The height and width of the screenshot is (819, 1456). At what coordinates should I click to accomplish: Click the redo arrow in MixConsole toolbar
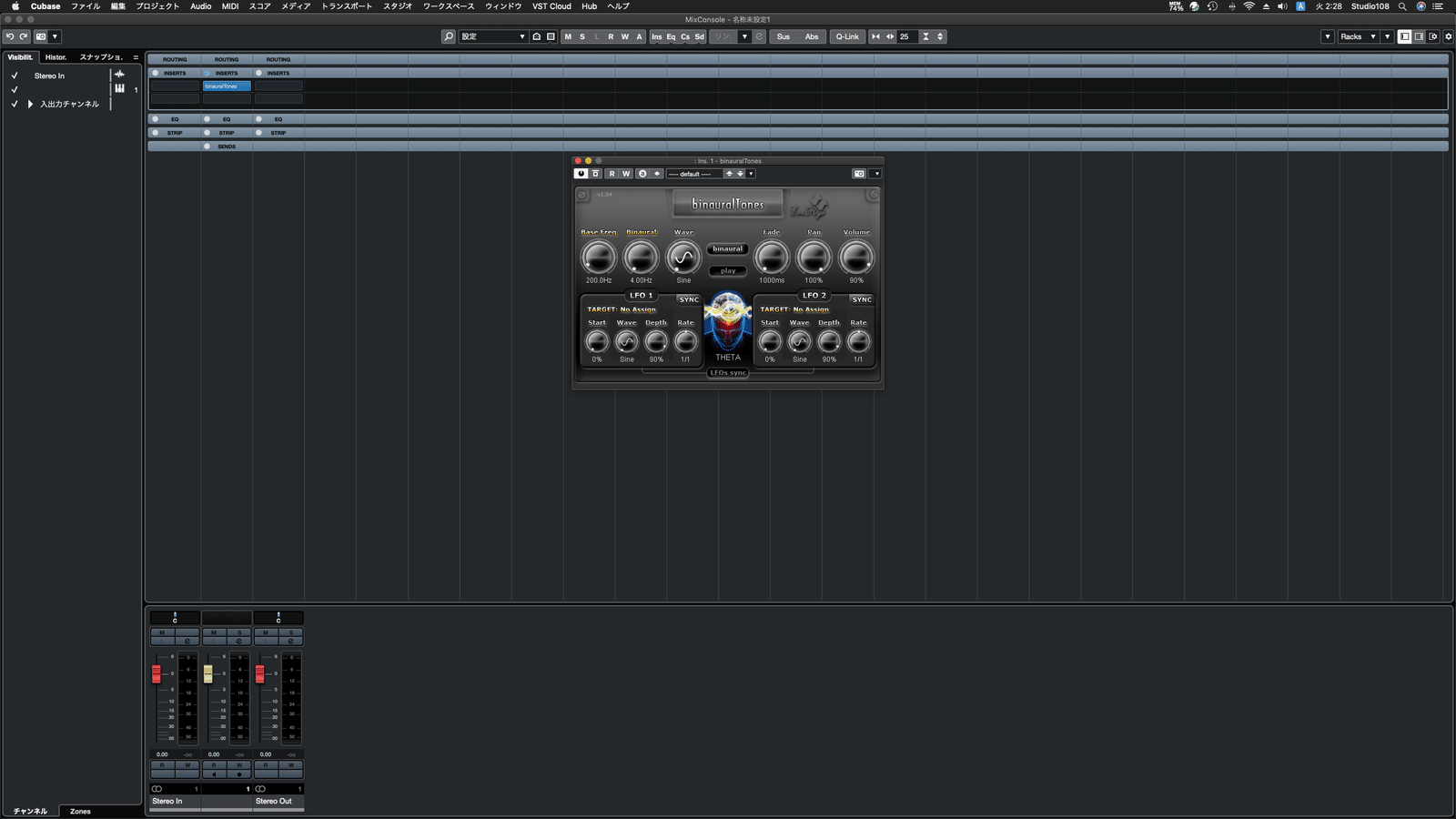tap(24, 36)
